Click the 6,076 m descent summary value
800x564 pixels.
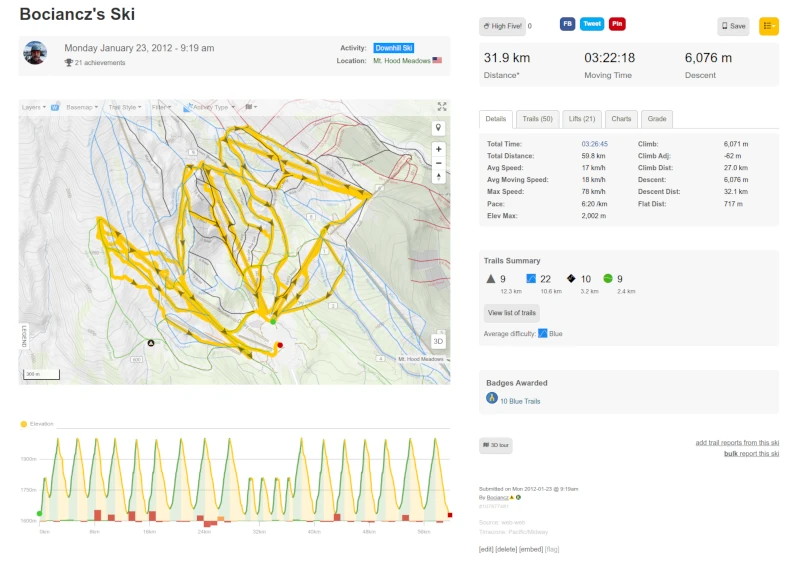click(x=708, y=58)
